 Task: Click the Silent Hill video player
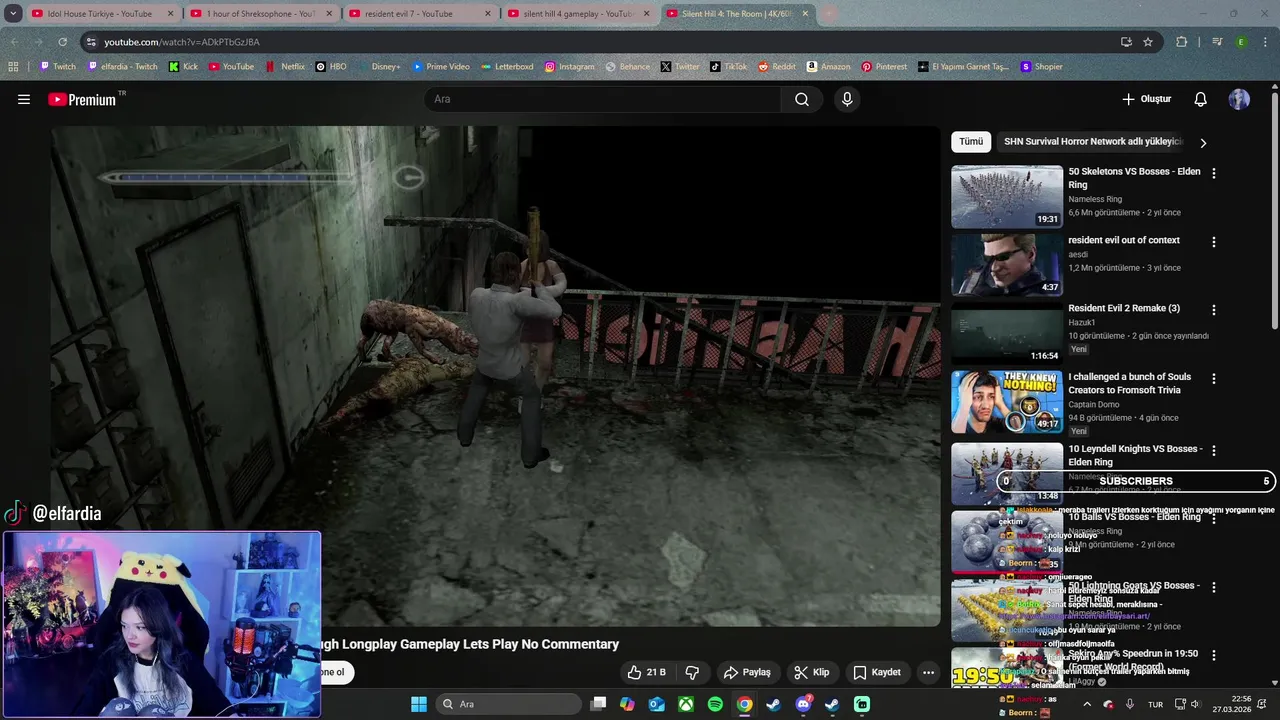click(x=496, y=375)
